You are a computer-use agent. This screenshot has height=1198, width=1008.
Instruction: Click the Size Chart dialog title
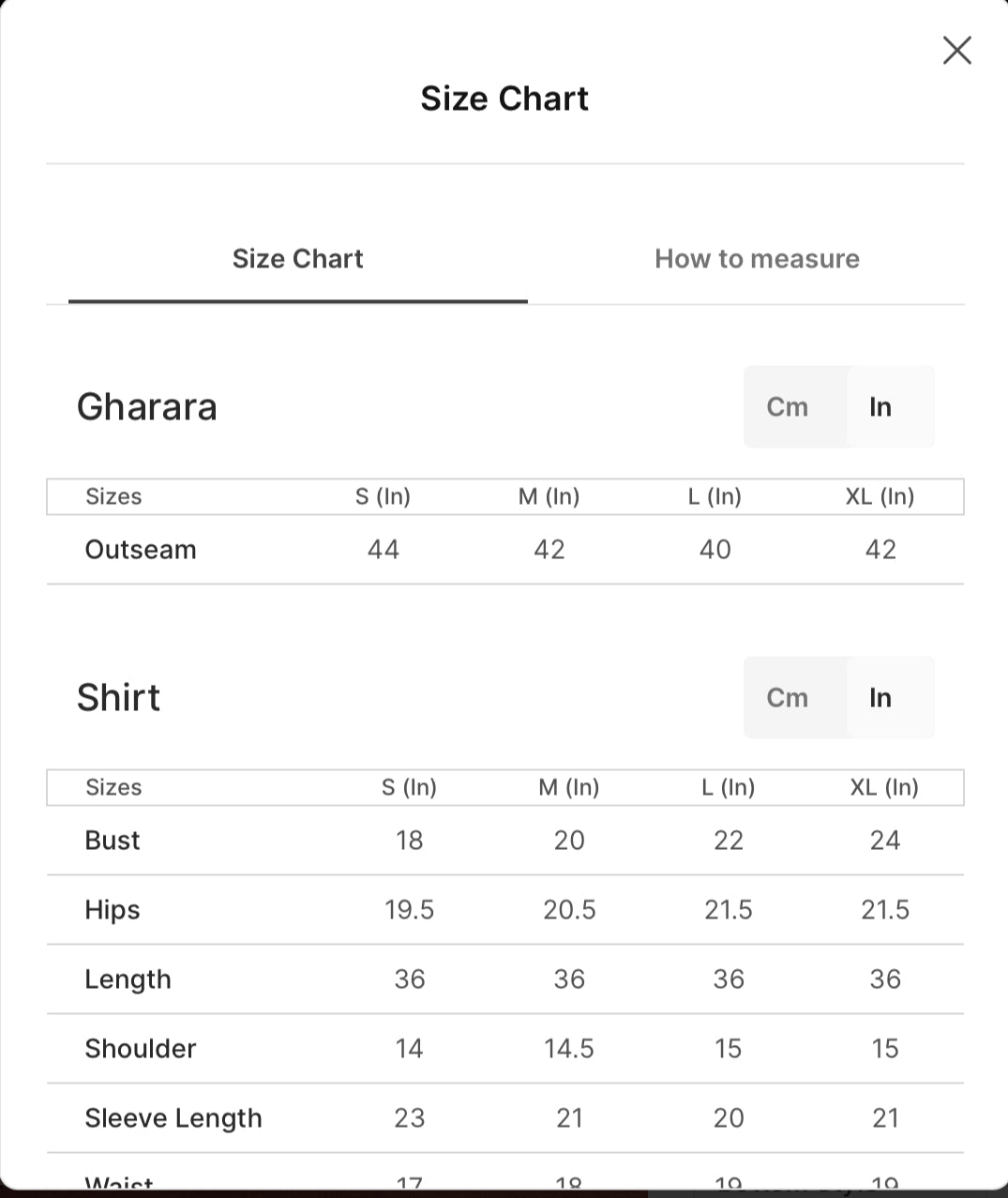[504, 99]
